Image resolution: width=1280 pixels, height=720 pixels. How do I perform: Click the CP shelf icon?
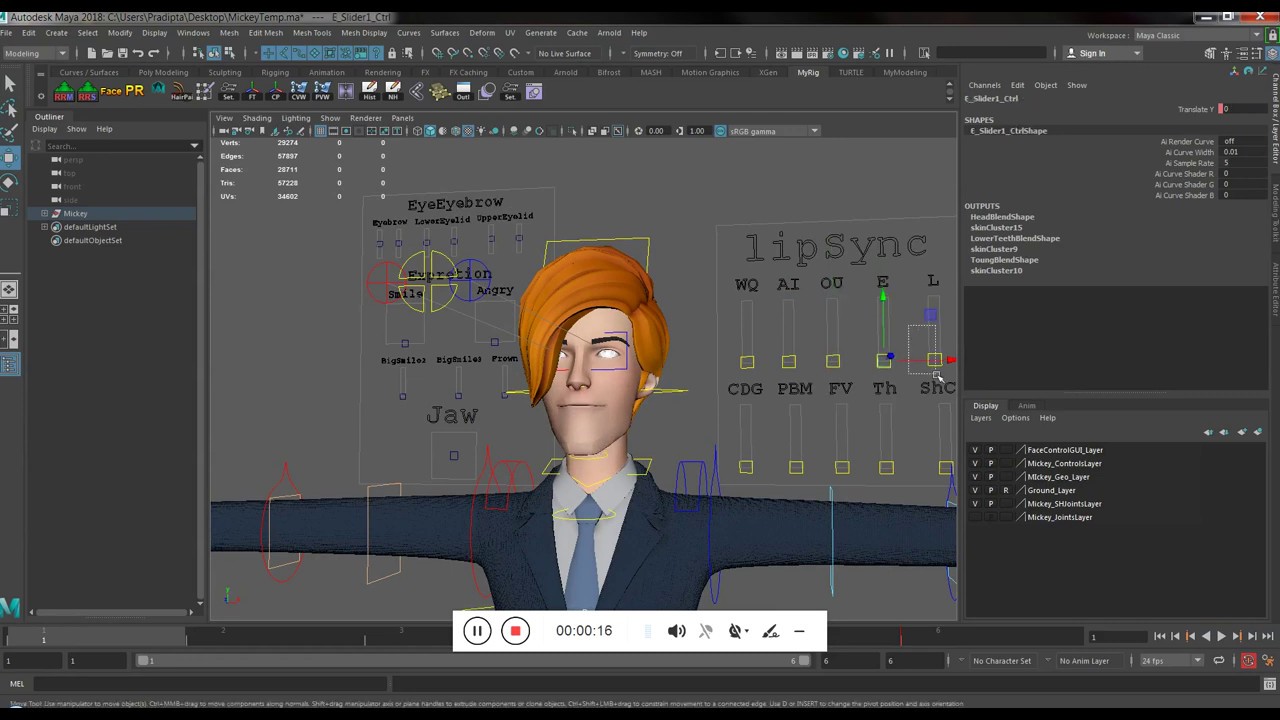click(275, 92)
